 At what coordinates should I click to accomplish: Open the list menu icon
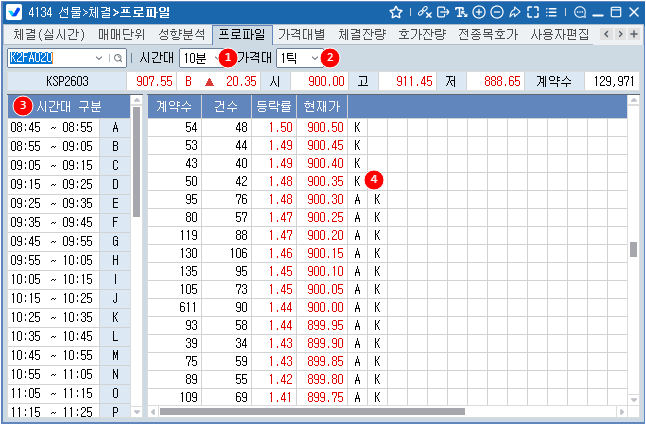[551, 11]
